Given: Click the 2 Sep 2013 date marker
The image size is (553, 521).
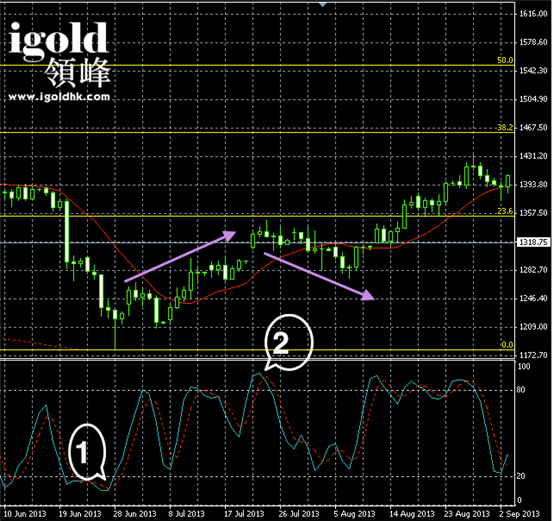Looking at the screenshot, I should click(x=519, y=514).
